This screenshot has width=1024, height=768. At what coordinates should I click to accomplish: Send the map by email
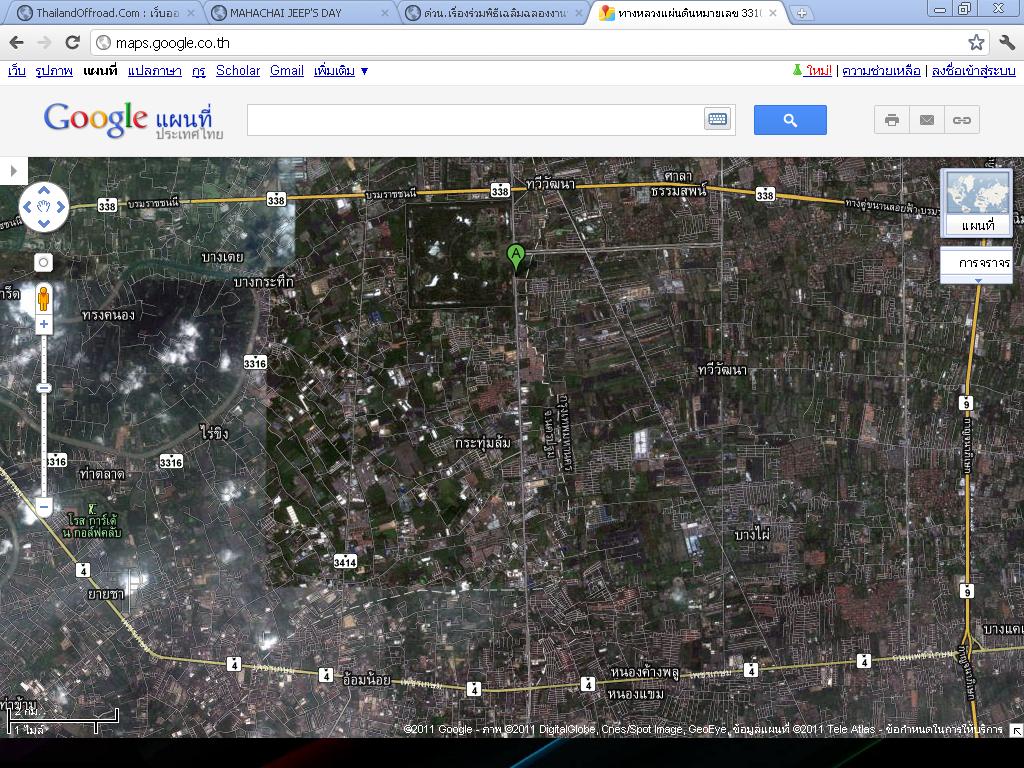tap(927, 120)
